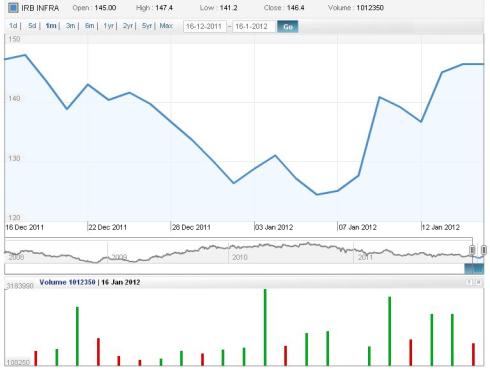The image size is (490, 372).
Task: Select the 5d time range
Action: [x=32, y=26]
